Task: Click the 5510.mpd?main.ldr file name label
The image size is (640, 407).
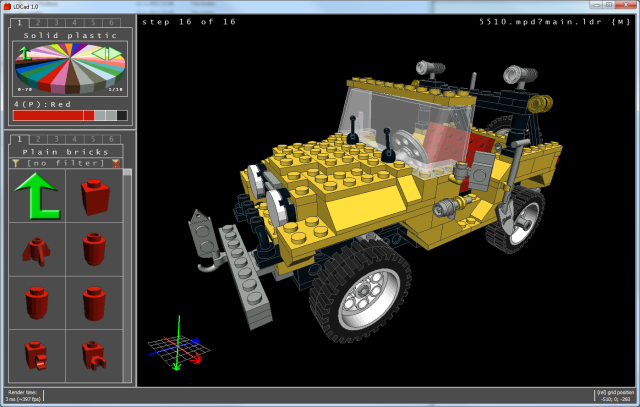Action: [560, 21]
